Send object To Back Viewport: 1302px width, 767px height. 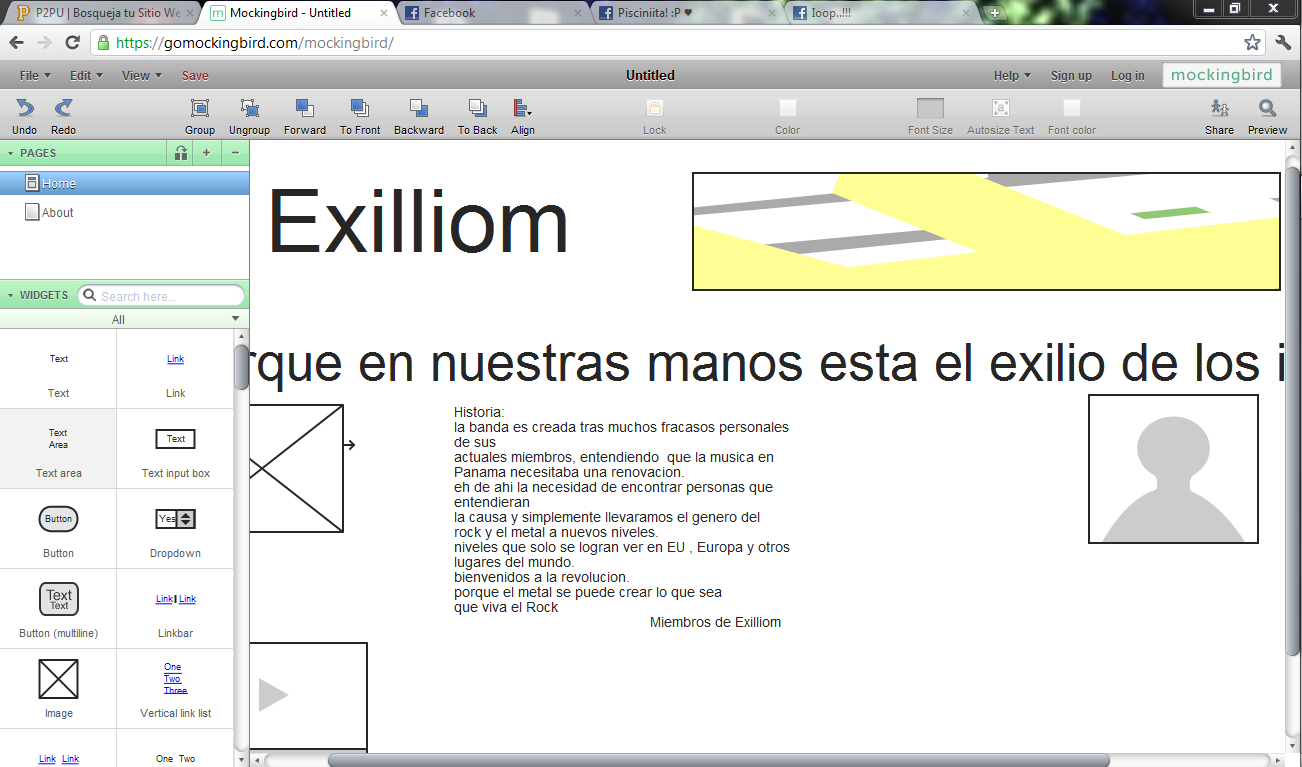coord(478,108)
